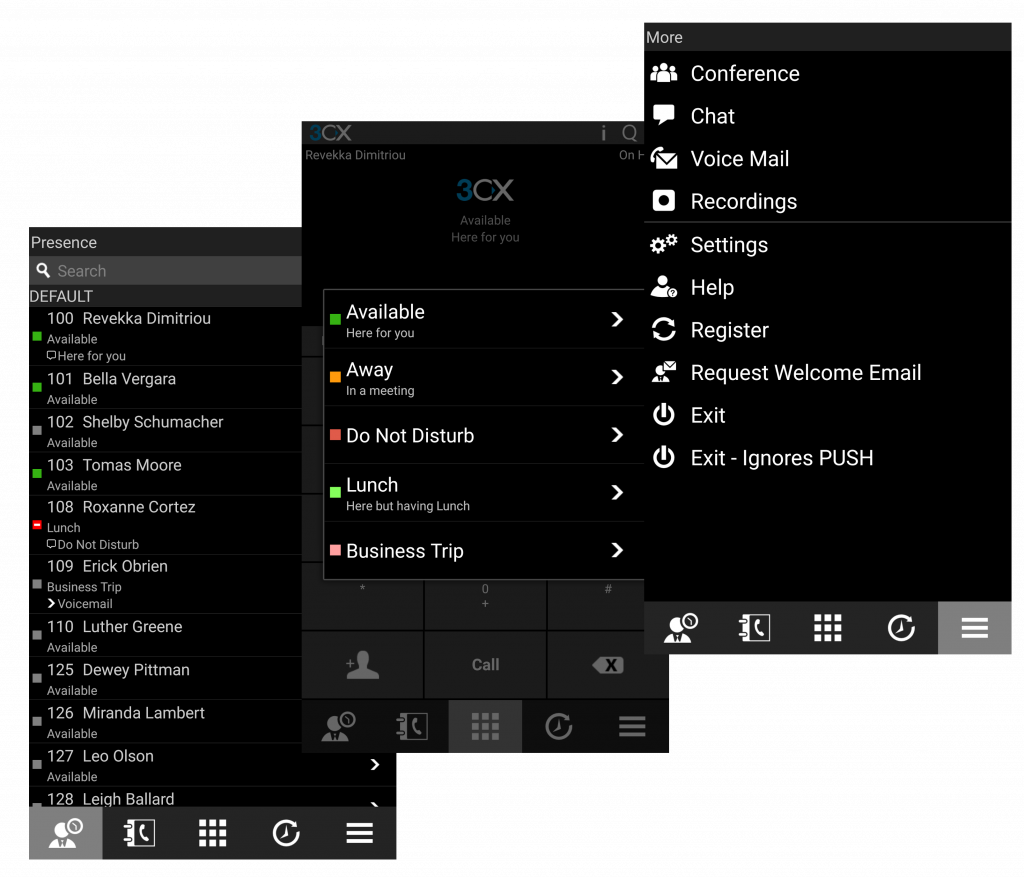1024x878 pixels.
Task: Click the Request Welcome Email icon
Action: [664, 372]
